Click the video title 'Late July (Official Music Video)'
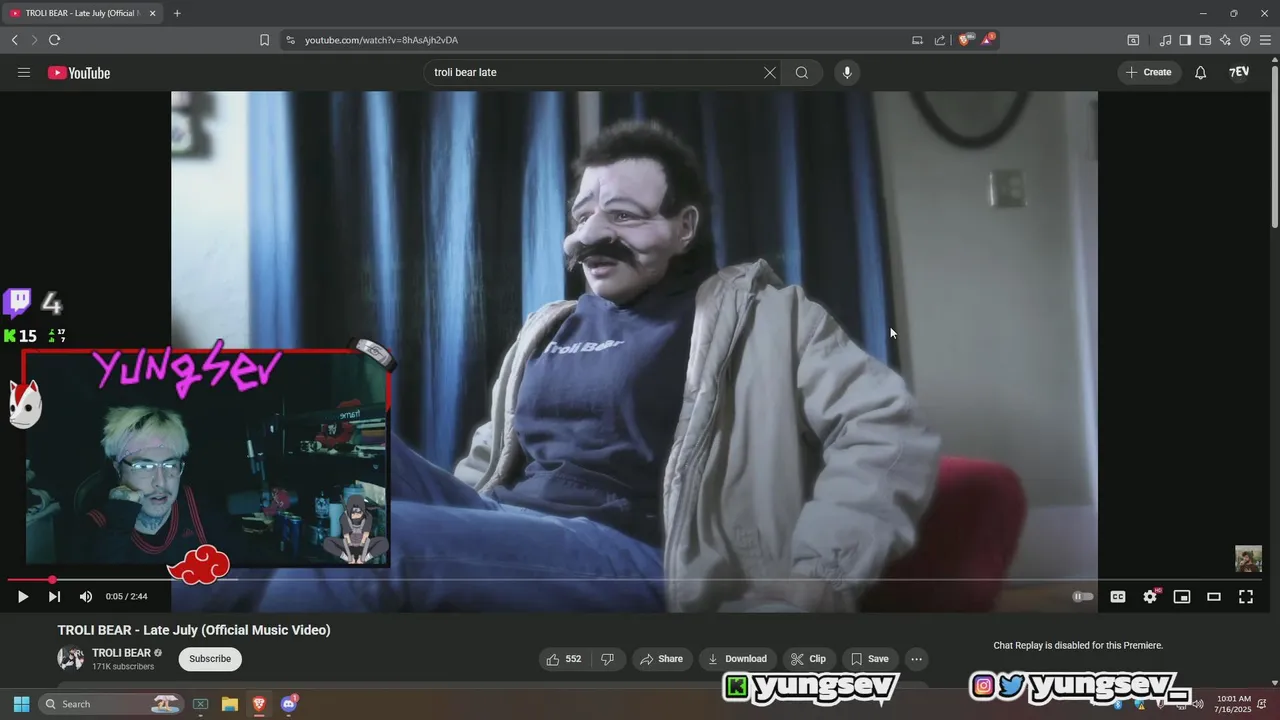This screenshot has width=1280, height=720. (x=237, y=630)
